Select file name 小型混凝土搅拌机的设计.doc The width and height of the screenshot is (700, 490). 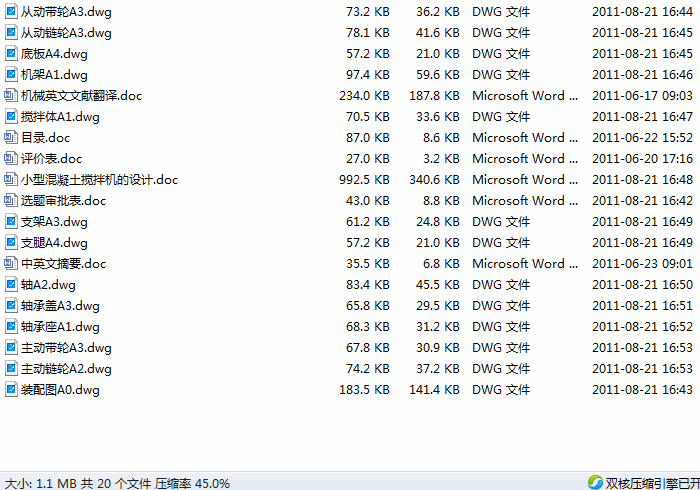coord(100,179)
